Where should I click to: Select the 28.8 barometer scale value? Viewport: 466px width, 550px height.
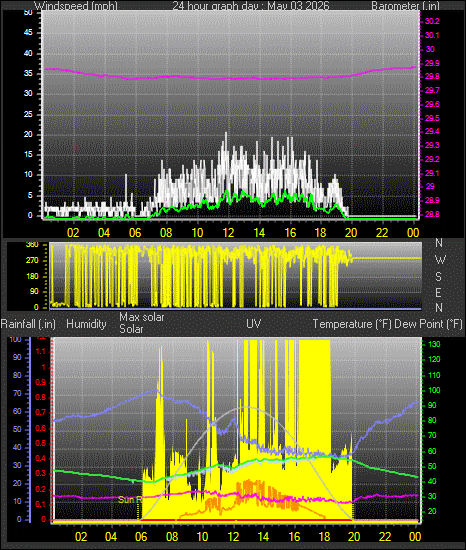pos(432,214)
